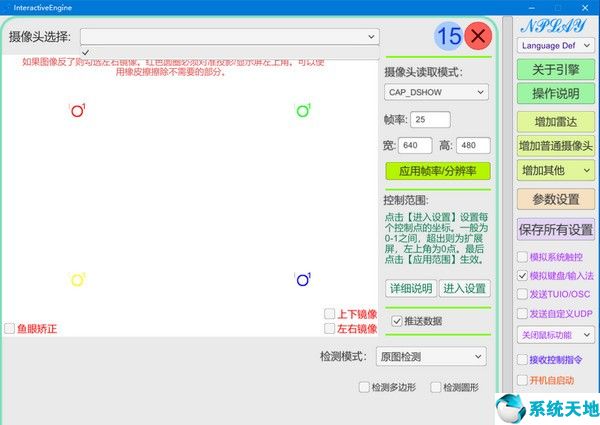
Task: Click the 控制范围 label
Action: (406, 200)
